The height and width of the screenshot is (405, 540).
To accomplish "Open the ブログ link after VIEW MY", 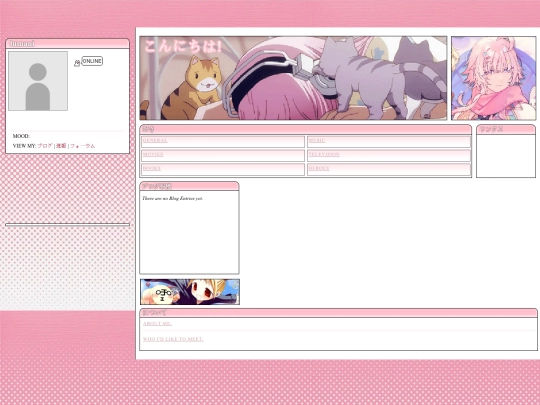I will point(45,146).
